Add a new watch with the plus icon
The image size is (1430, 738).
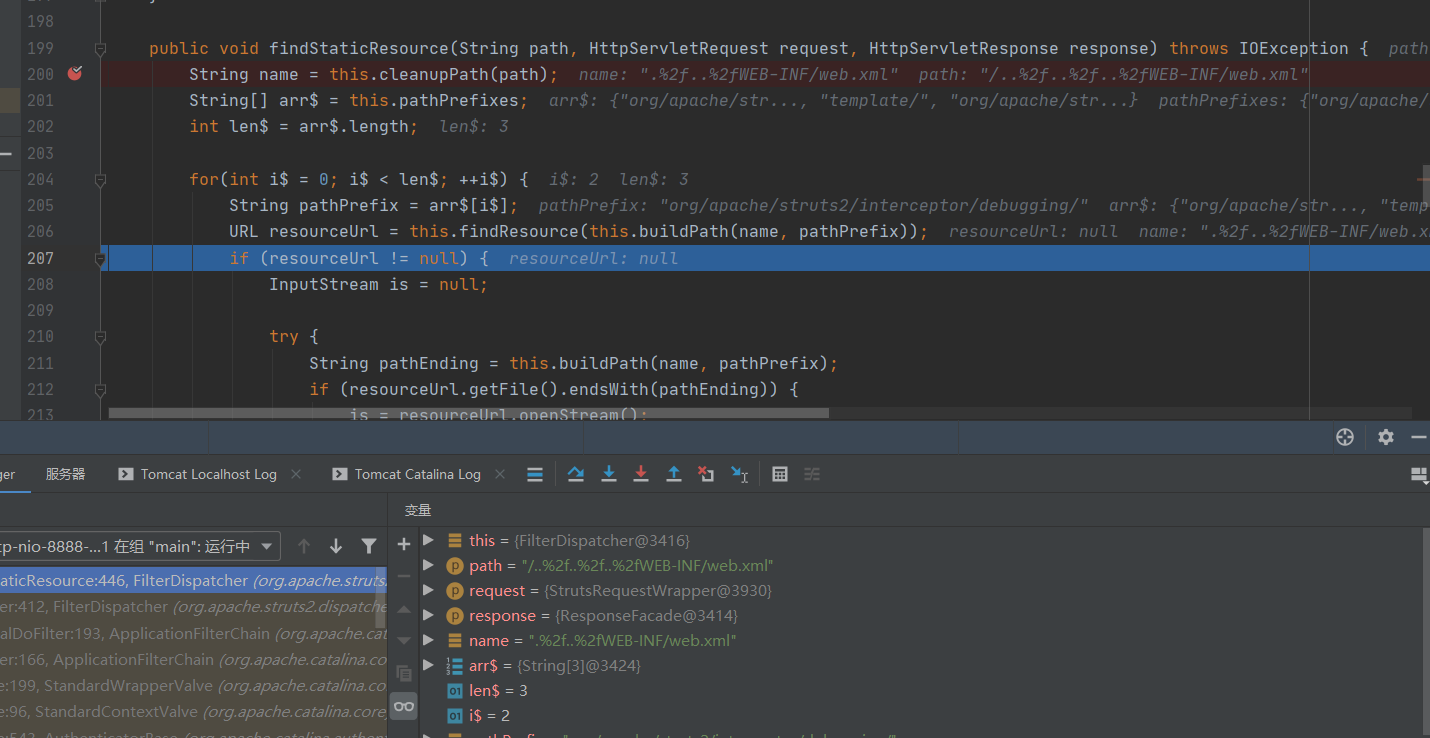click(404, 544)
